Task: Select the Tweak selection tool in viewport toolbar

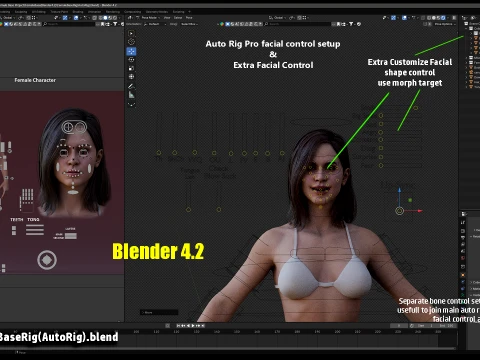Action: click(x=131, y=33)
